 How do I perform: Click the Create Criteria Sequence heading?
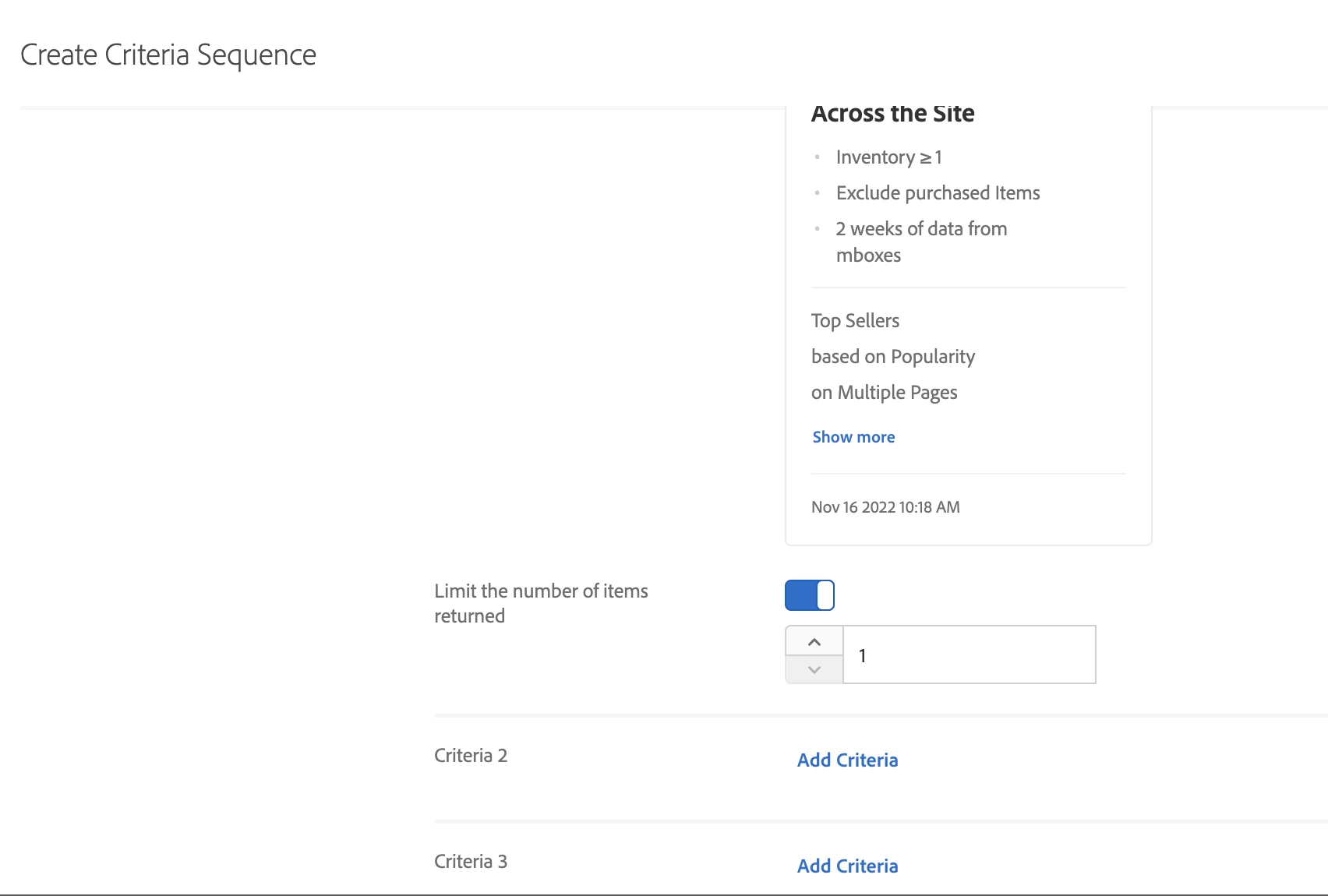pos(168,55)
